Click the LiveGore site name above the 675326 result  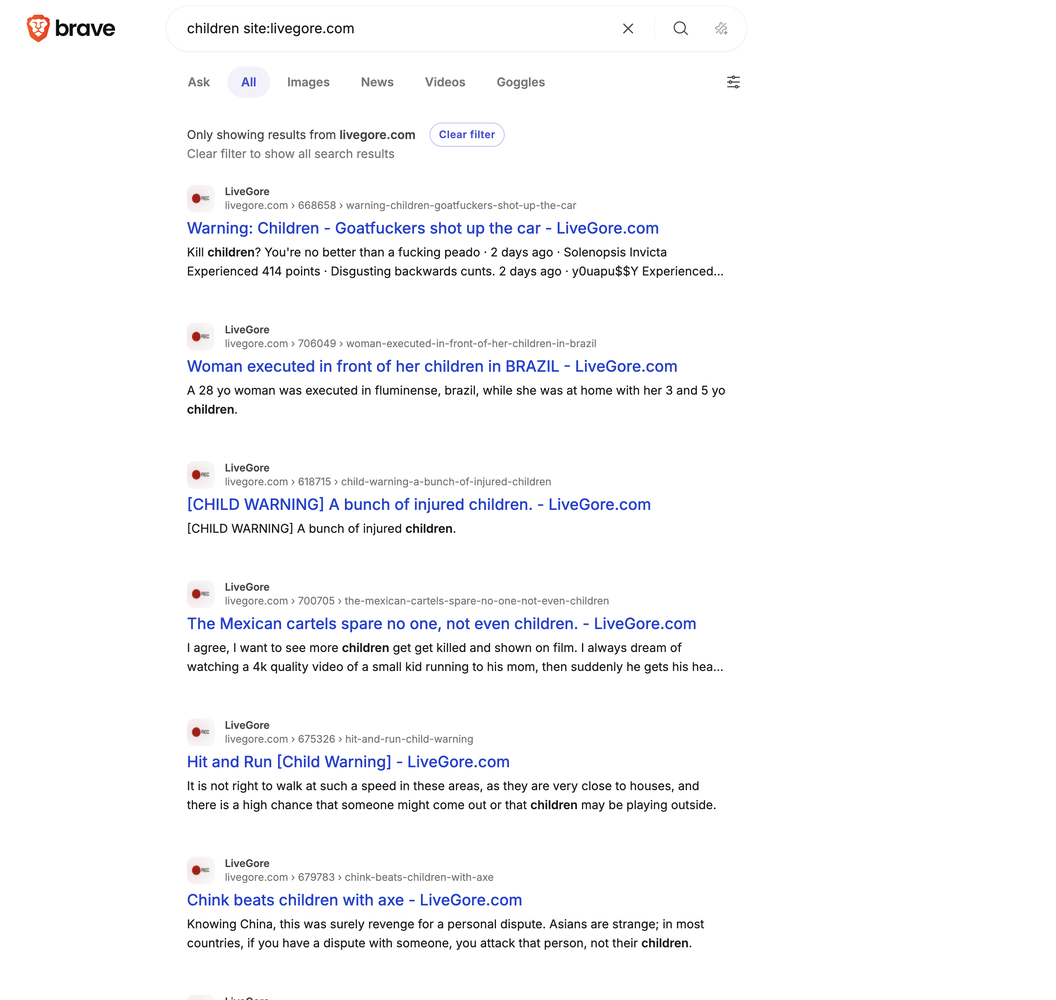pos(247,725)
